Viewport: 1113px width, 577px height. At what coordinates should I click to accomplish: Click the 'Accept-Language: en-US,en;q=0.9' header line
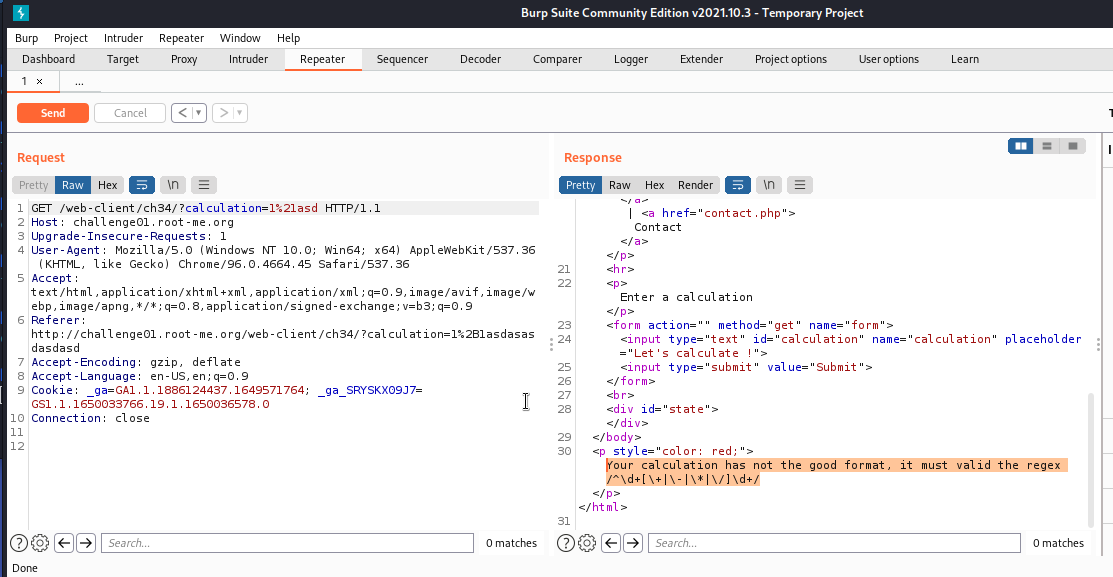[x=139, y=376]
